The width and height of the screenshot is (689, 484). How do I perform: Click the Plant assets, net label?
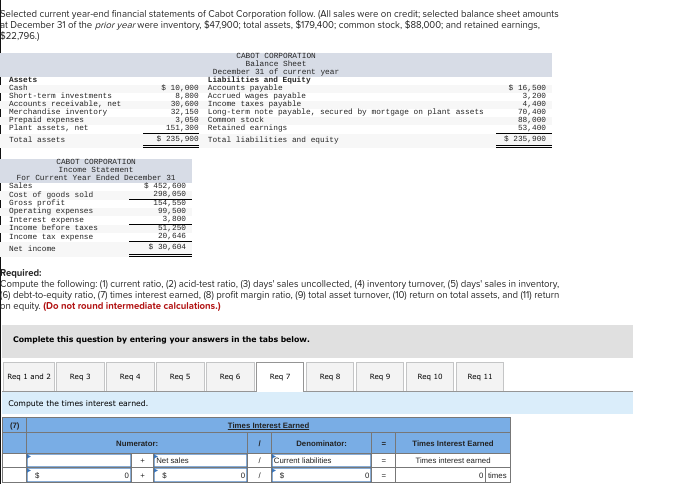(48, 127)
